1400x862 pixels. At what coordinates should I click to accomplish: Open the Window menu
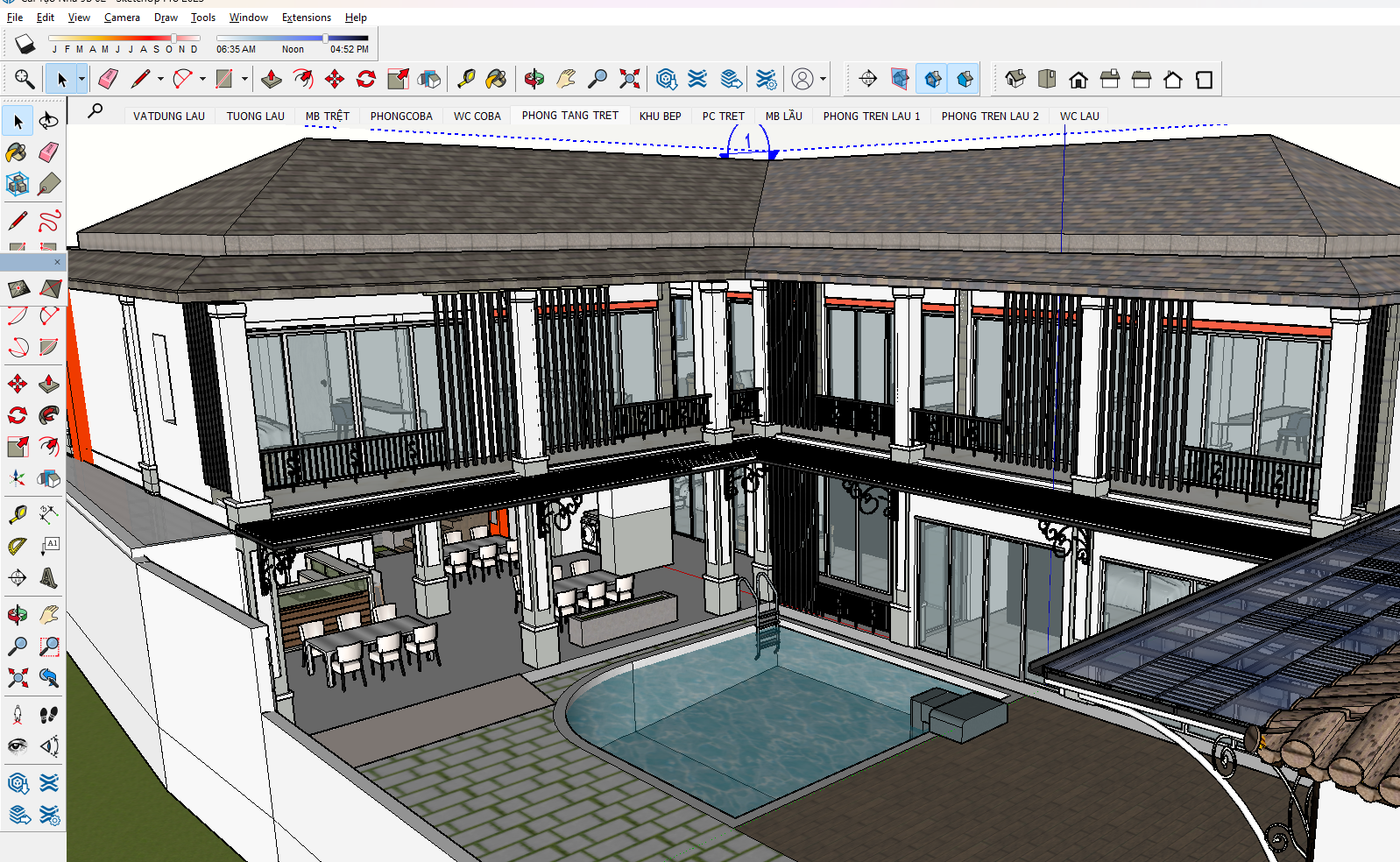coord(249,18)
